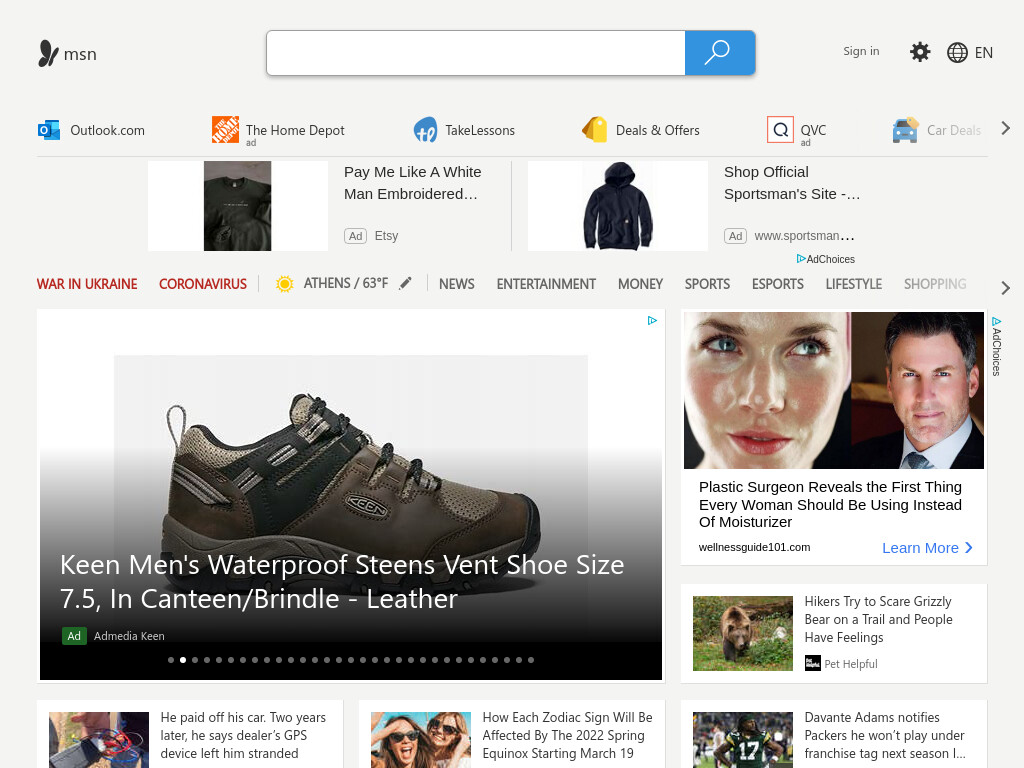
Task: Click the wellnessguide101.com source text
Action: (x=754, y=547)
